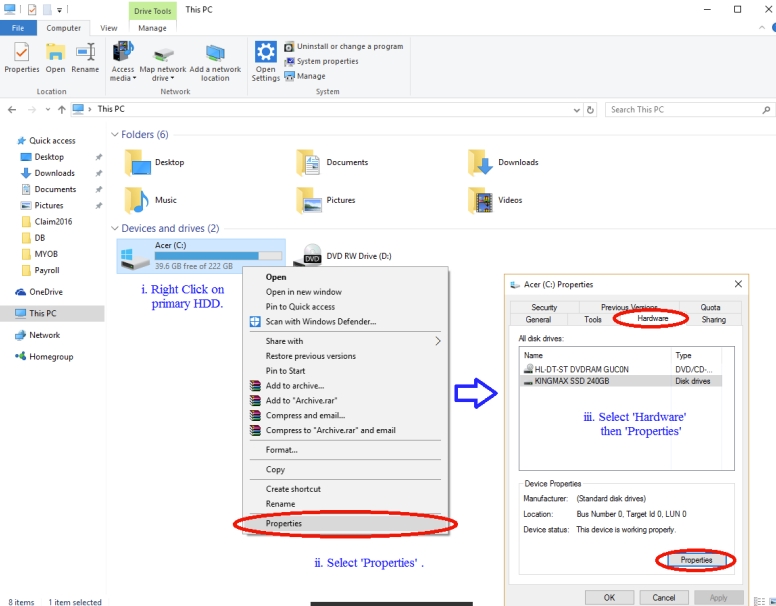The image size is (776, 606).
Task: Click the device Properties button in dialog
Action: coord(696,560)
